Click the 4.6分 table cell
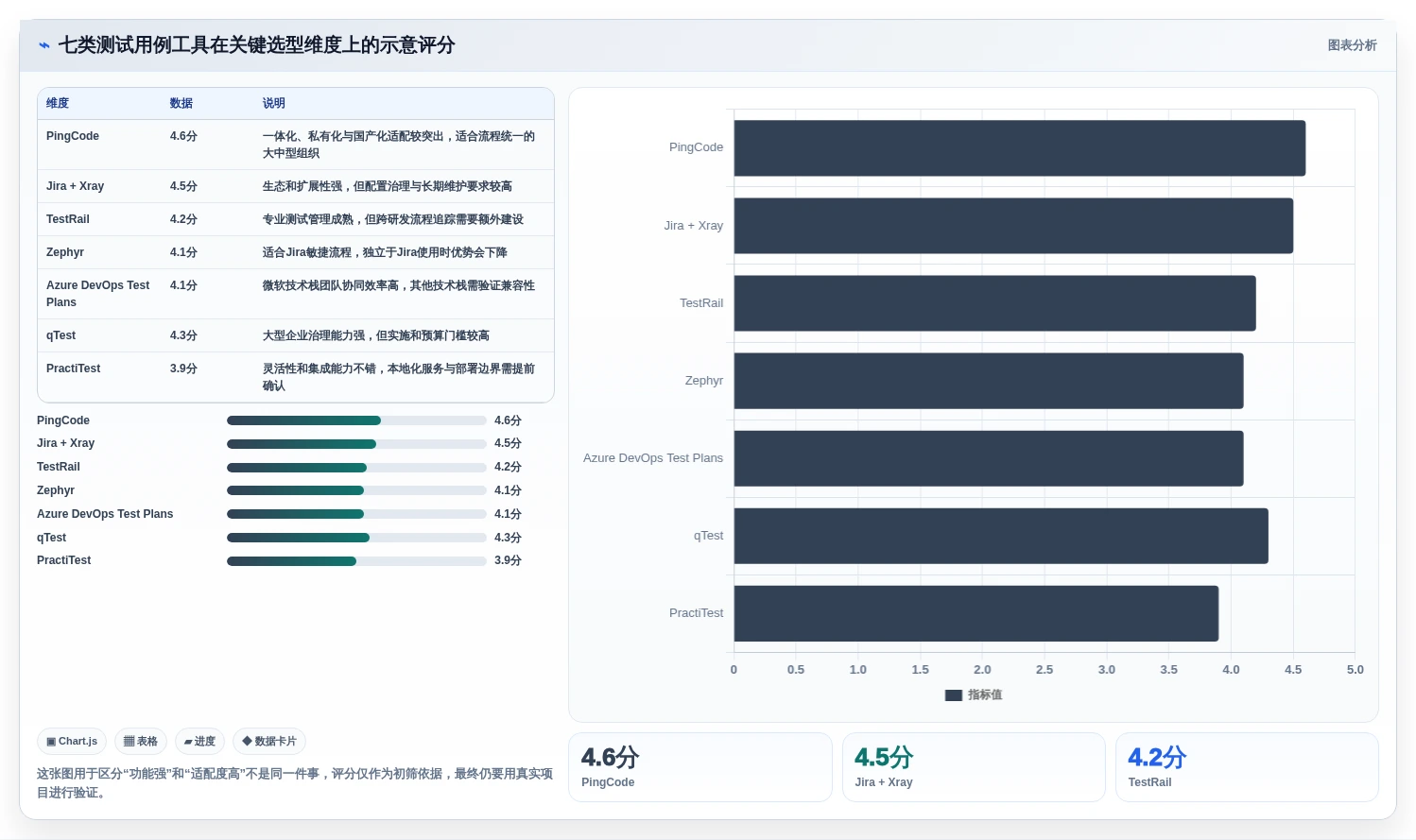The image size is (1416, 840). 183,136
